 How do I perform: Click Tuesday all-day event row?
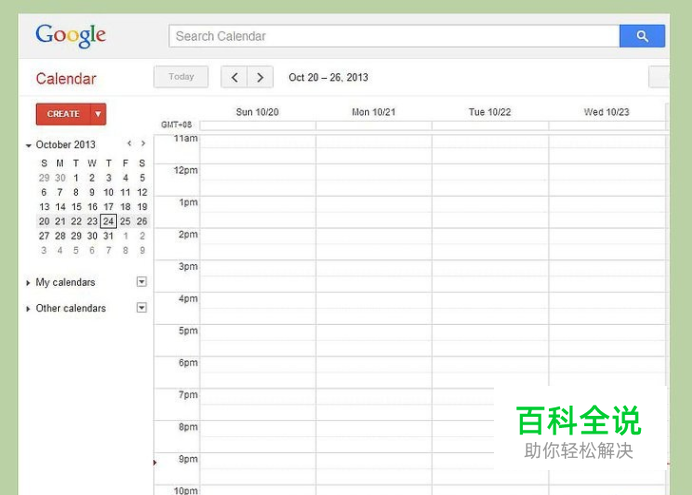pyautogui.click(x=490, y=126)
